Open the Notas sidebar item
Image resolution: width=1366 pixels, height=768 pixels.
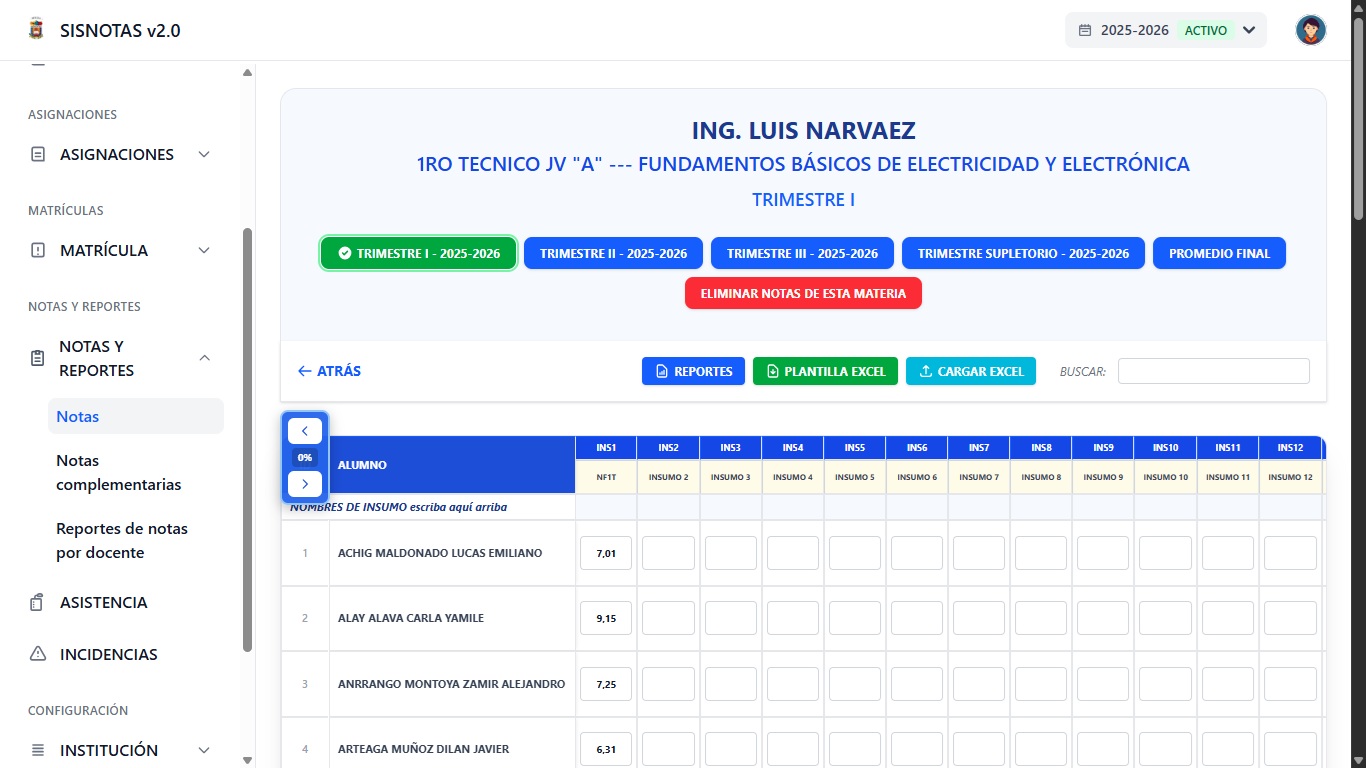[136, 416]
